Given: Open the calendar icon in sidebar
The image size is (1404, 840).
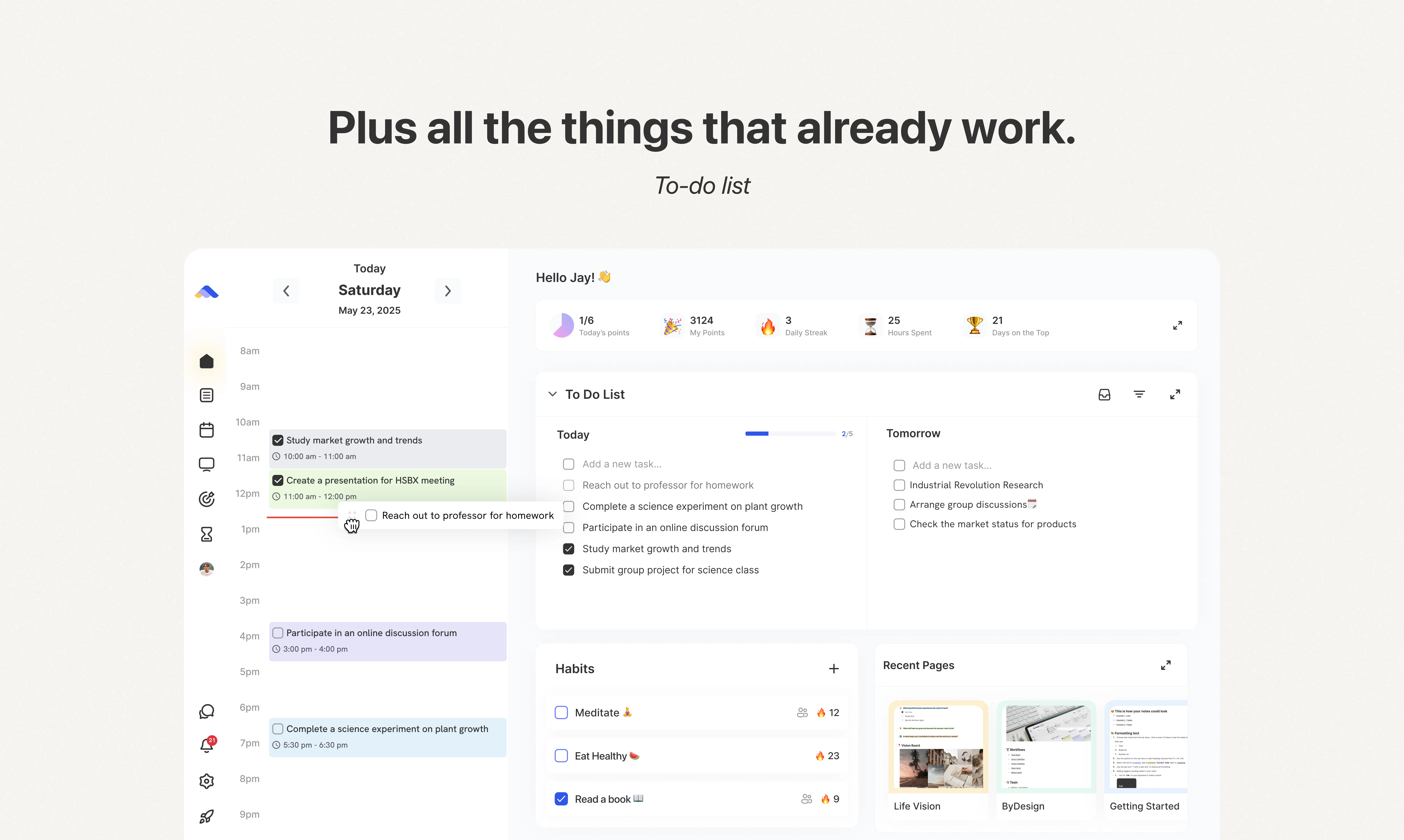Looking at the screenshot, I should coord(207,430).
